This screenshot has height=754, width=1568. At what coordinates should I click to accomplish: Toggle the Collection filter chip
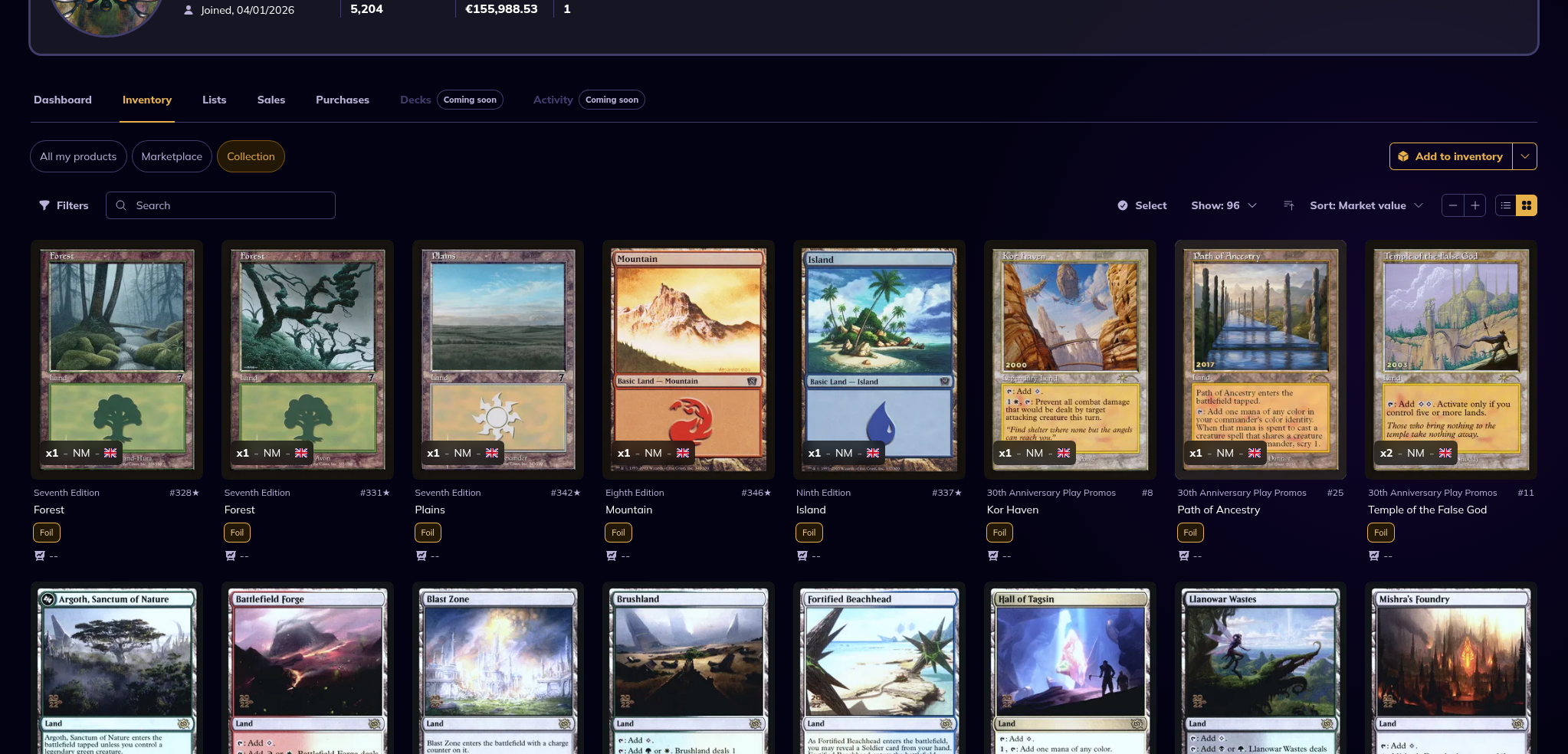coord(251,156)
